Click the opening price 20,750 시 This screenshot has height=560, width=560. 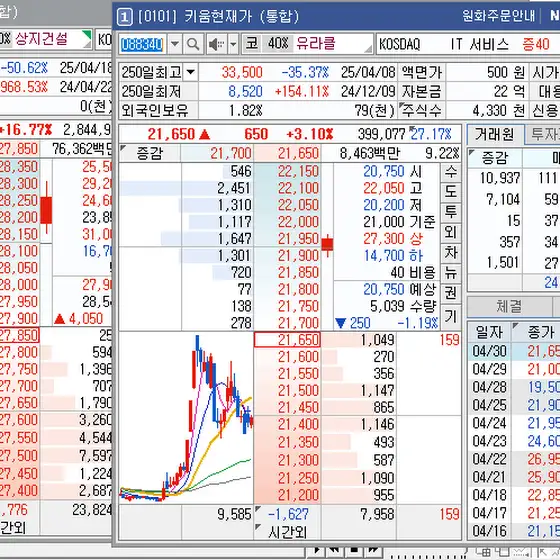point(392,172)
